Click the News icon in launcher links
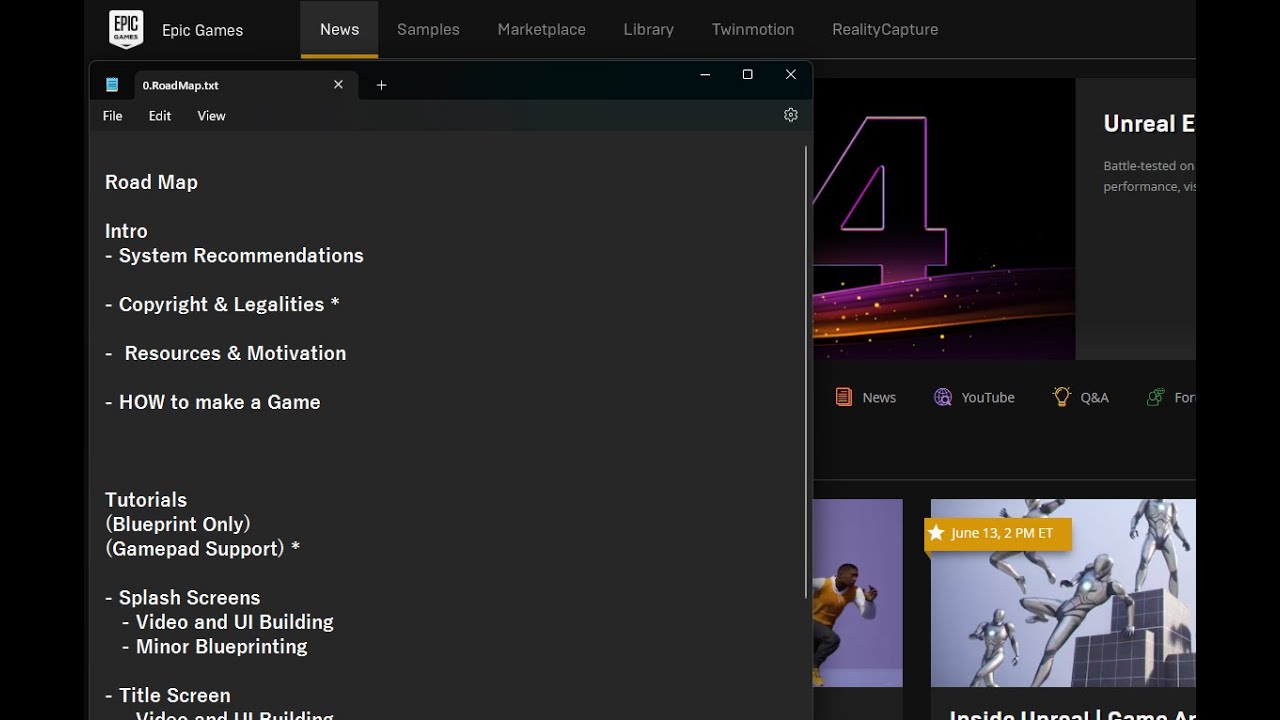Viewport: 1280px width, 720px height. [844, 397]
